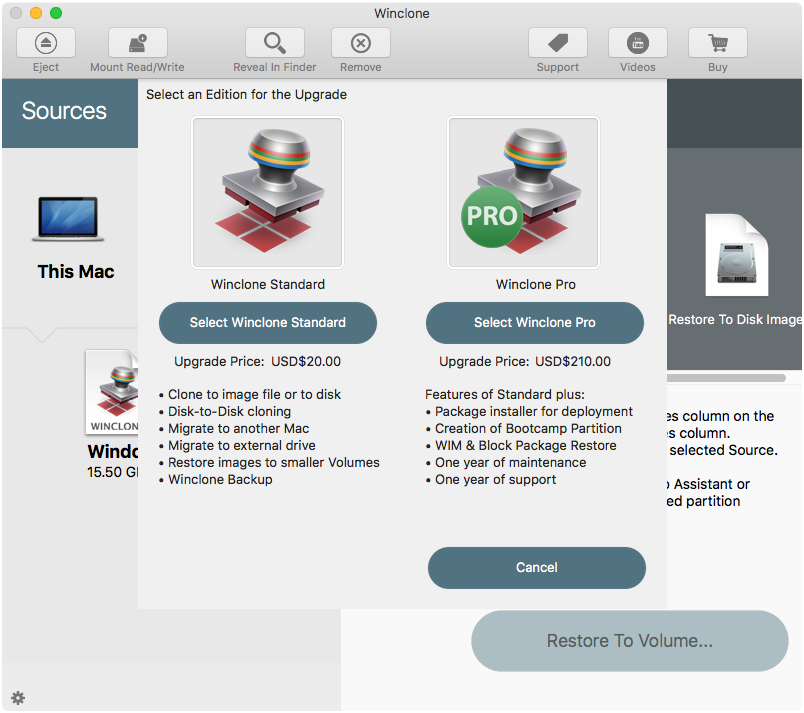804x713 pixels.
Task: Open Support via the tag icon
Action: (x=557, y=43)
